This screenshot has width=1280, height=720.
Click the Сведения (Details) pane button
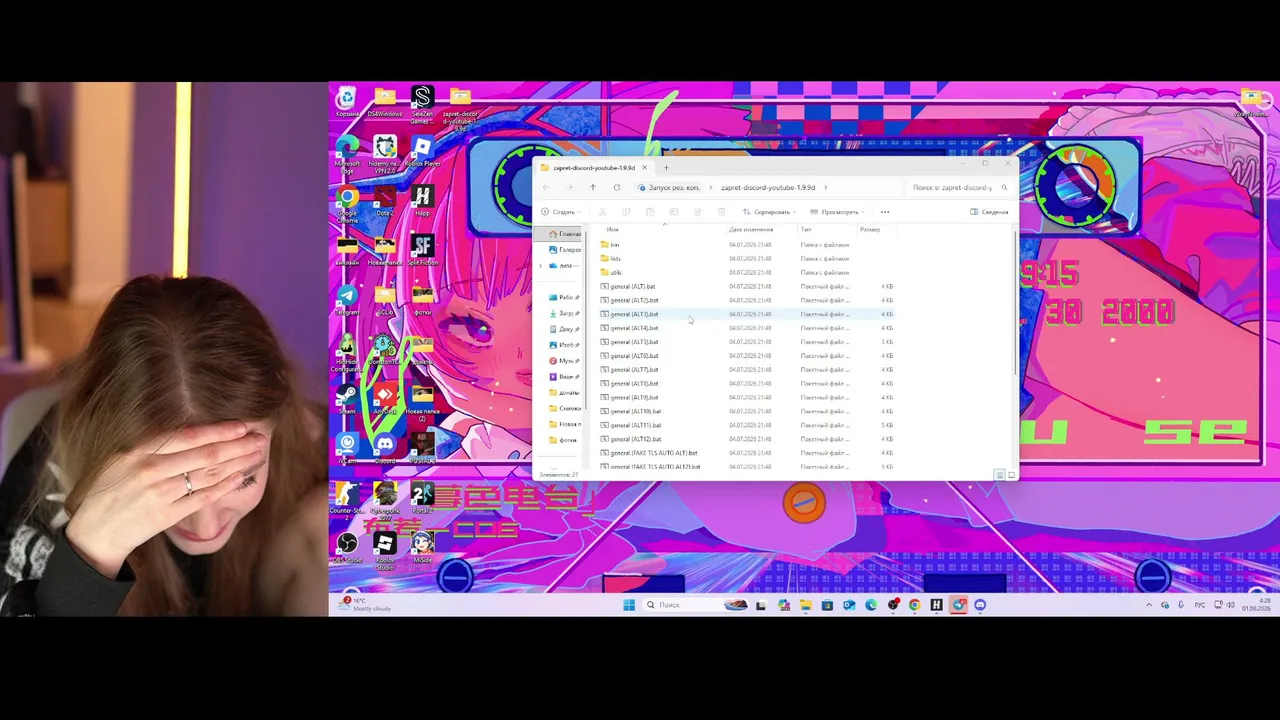coord(989,212)
